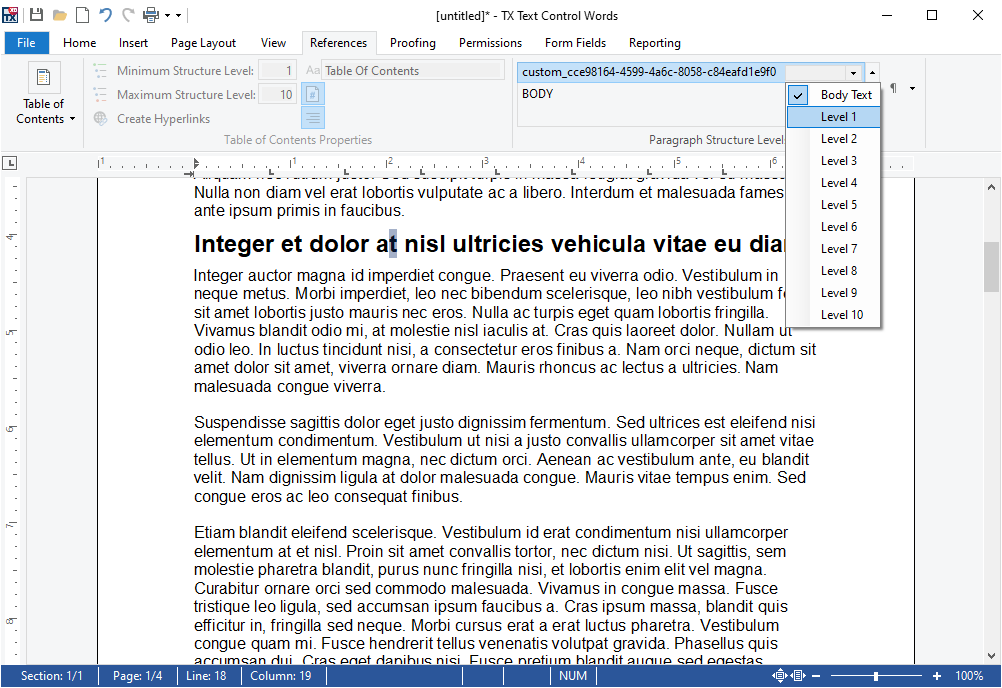
Task: Open the Form Fields tab
Action: [x=575, y=43]
